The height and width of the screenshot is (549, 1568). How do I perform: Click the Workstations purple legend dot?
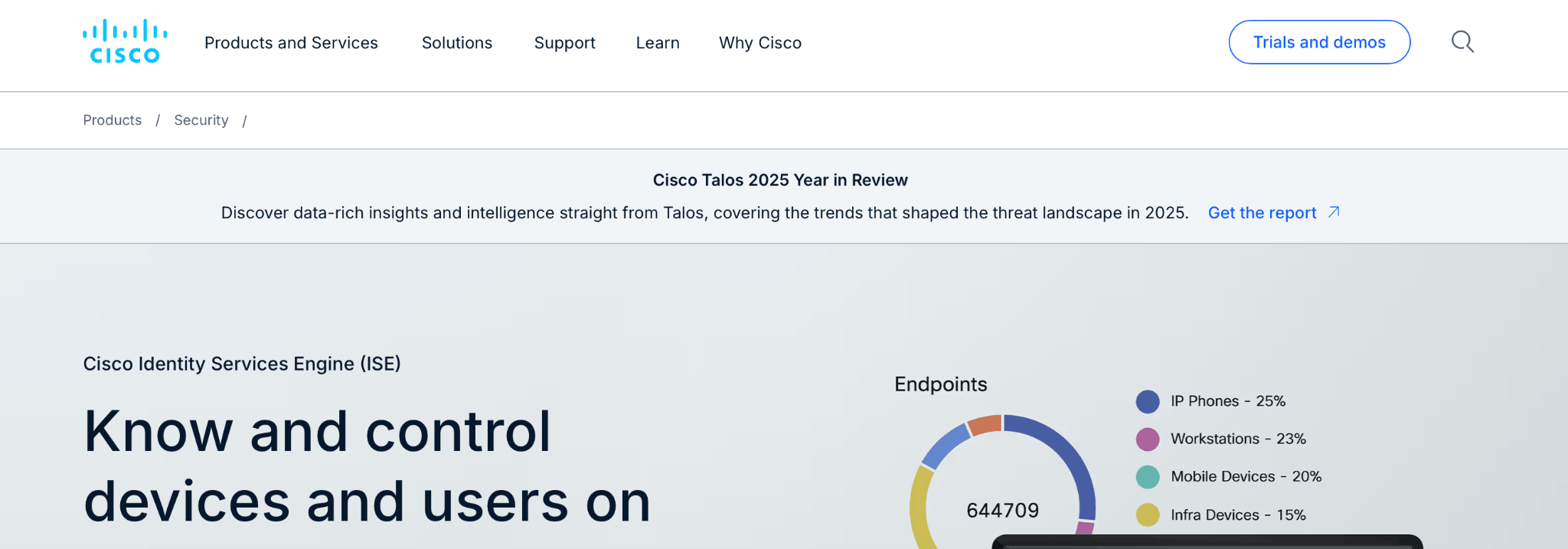[x=1148, y=440]
